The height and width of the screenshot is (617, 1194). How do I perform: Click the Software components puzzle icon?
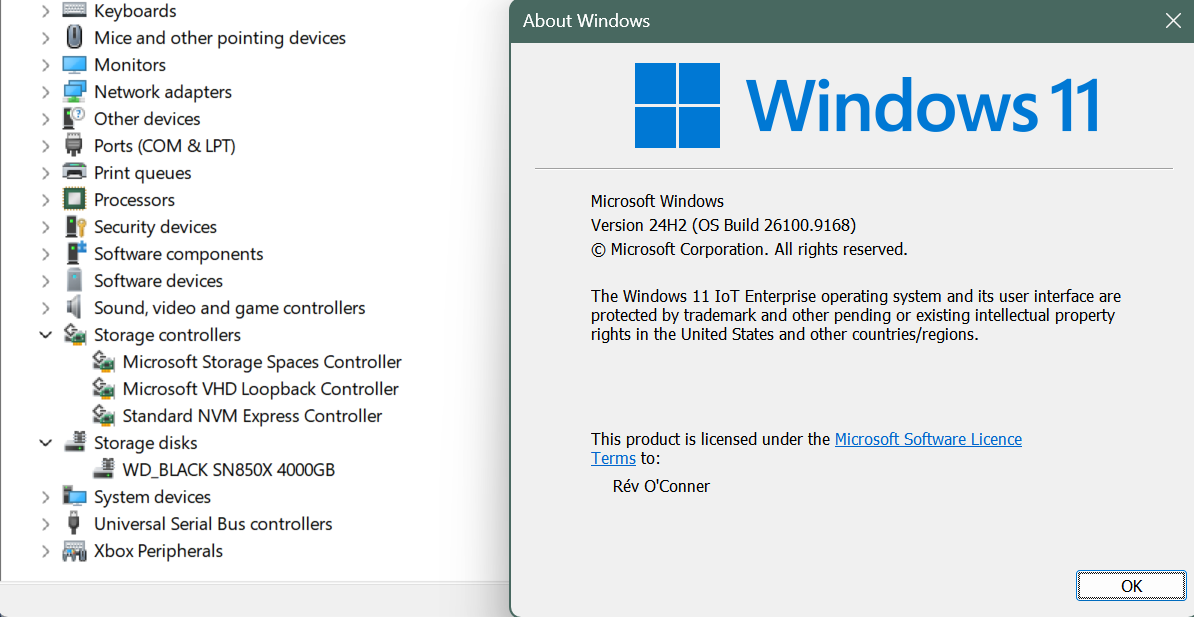(74, 254)
